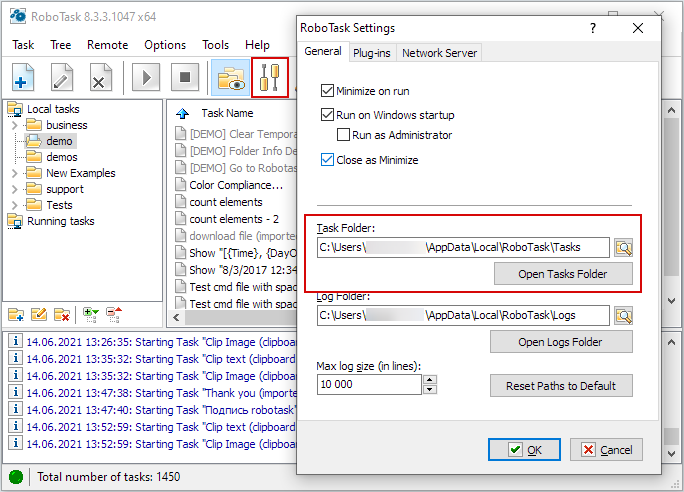The image size is (684, 492).
Task: Click info icon of 13:26:35 log entry
Action: pos(15,341)
